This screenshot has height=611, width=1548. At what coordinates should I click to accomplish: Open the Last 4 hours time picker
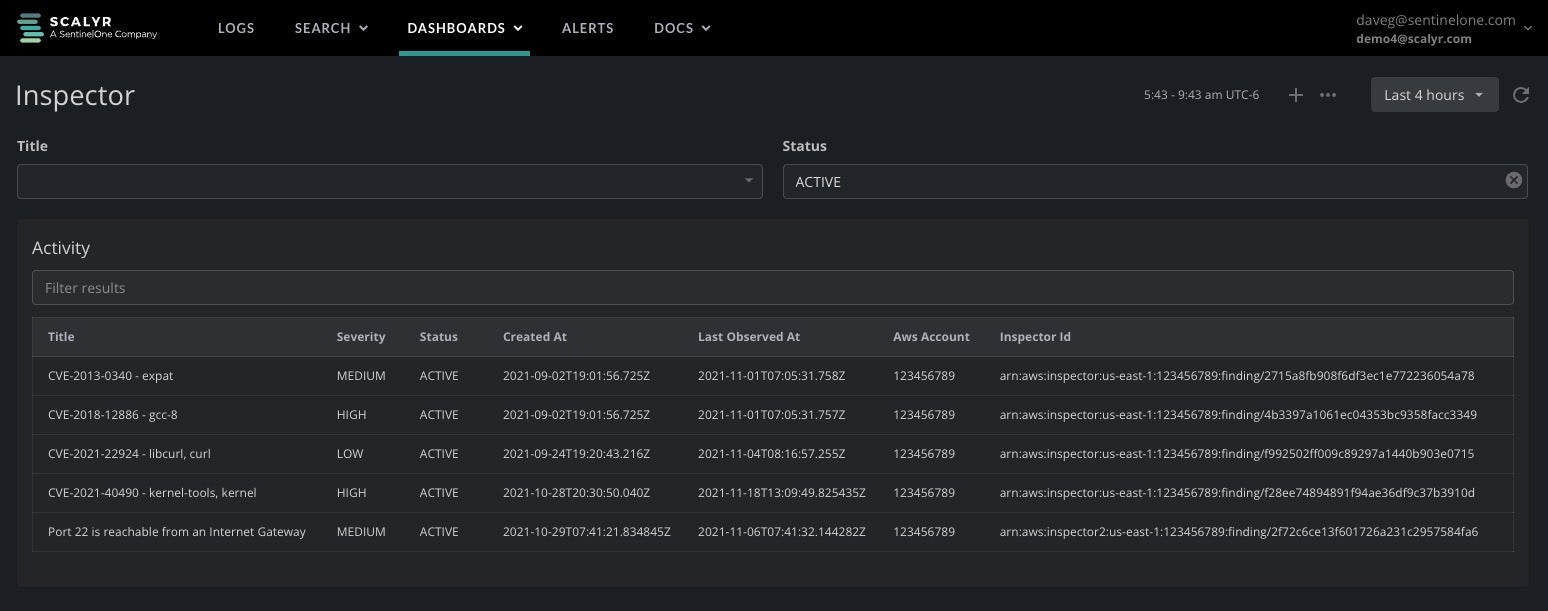[1433, 95]
